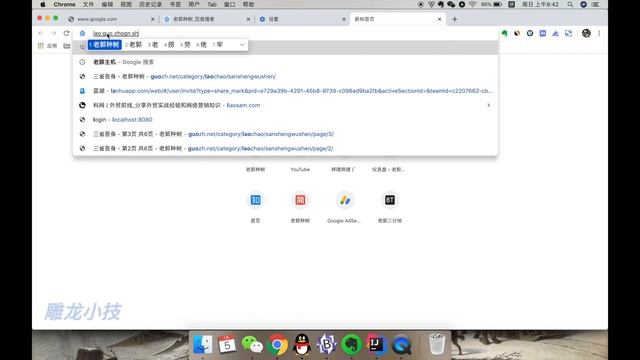Open the 应用 apps bookmark
Viewport: 640px width, 360px height.
[47, 46]
